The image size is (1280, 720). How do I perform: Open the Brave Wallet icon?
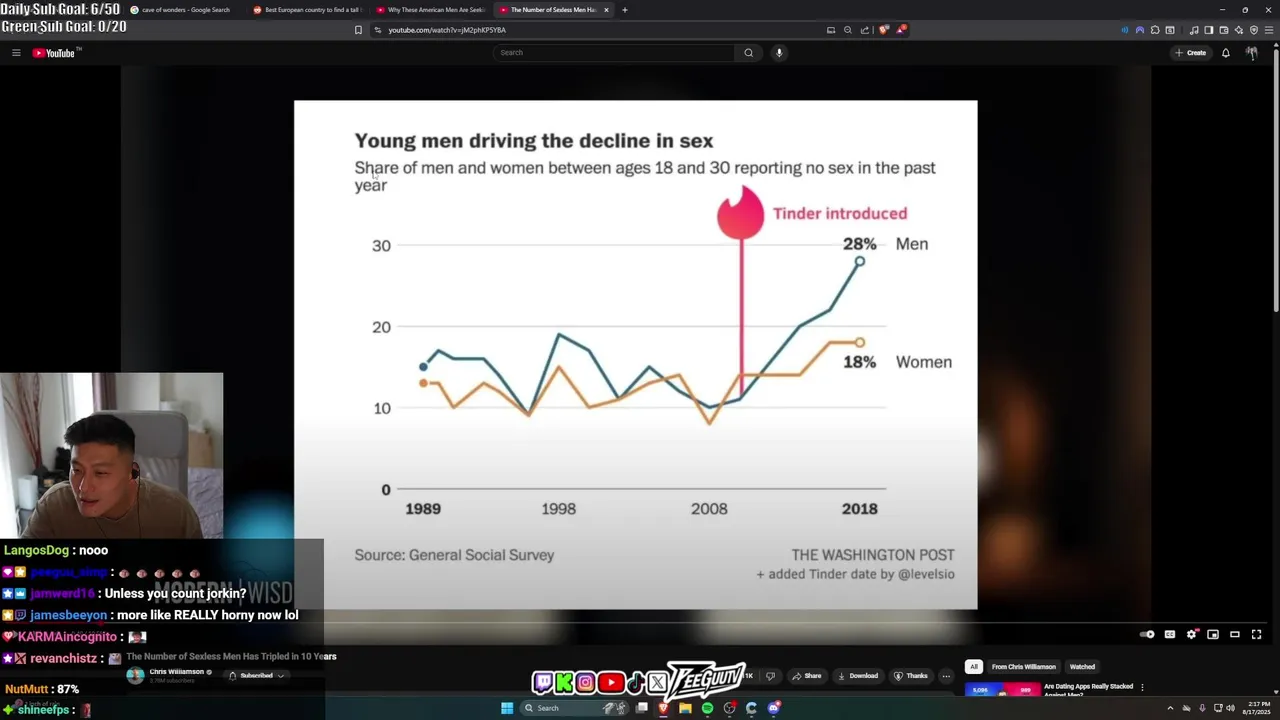click(1224, 30)
